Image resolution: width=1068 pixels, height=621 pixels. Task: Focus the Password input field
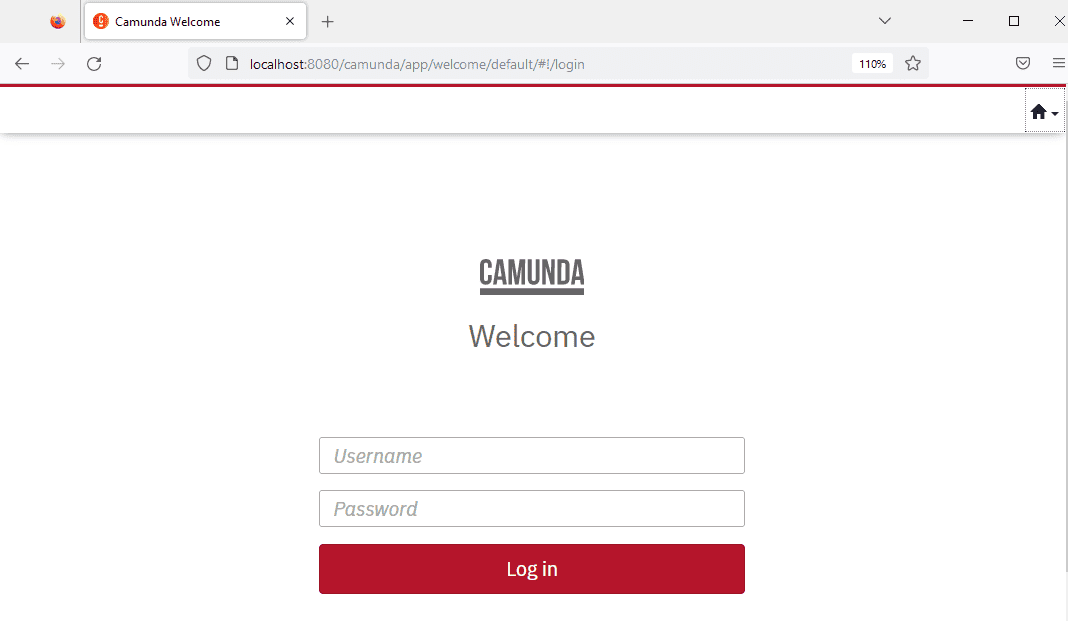531,509
